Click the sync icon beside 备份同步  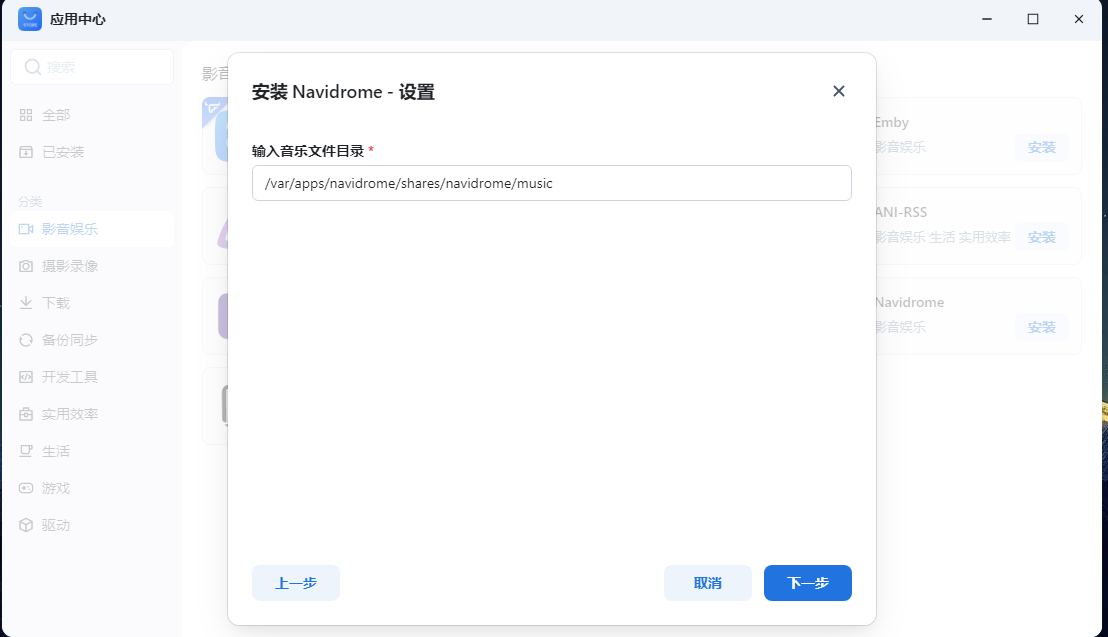coord(26,340)
